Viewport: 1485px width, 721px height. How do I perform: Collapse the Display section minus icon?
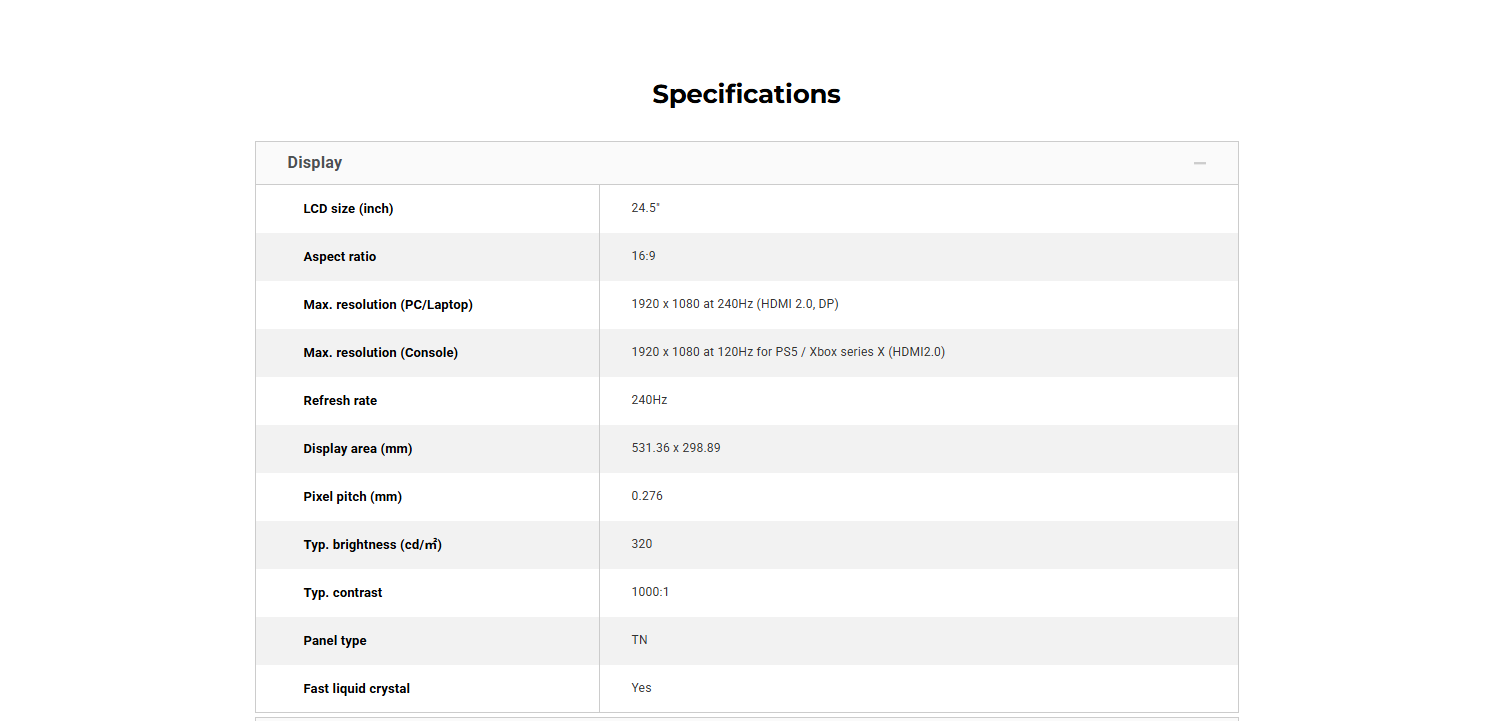tap(1199, 163)
